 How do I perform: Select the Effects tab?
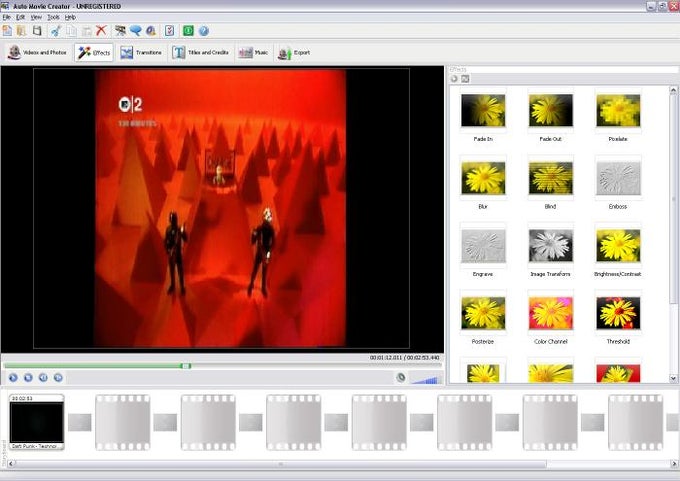[94, 52]
